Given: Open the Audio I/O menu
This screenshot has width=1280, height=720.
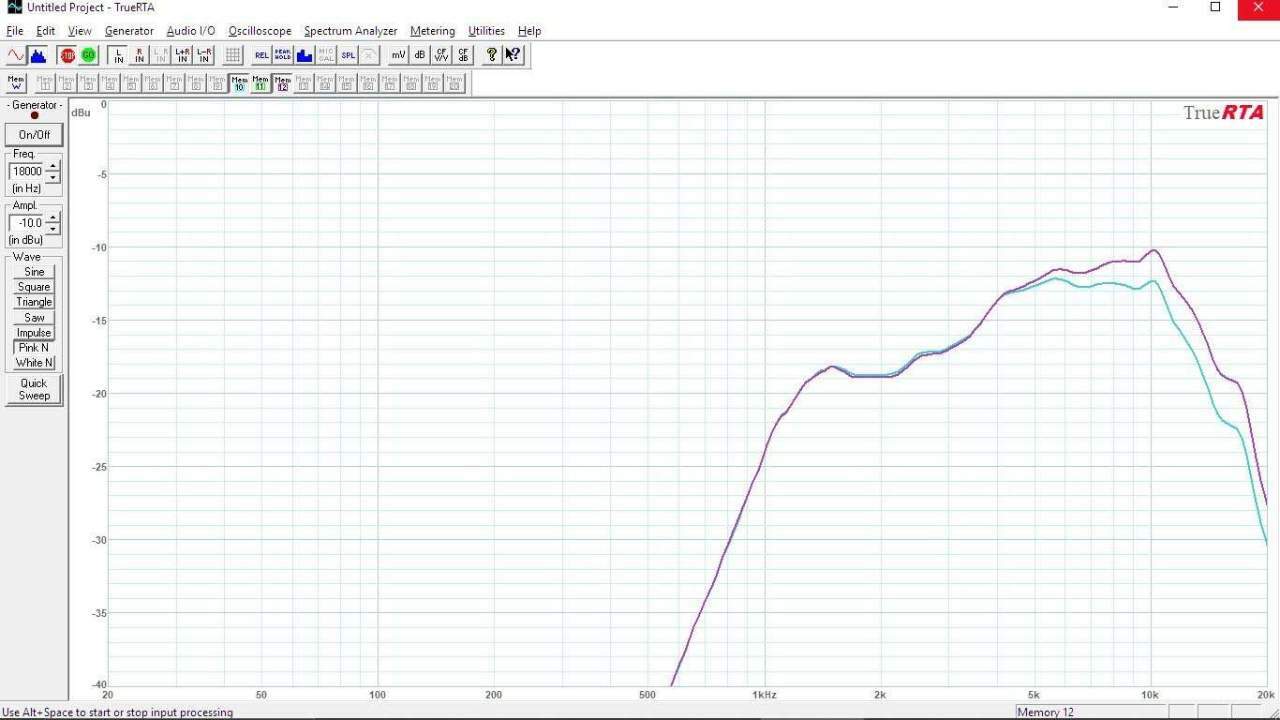Looking at the screenshot, I should point(191,31).
